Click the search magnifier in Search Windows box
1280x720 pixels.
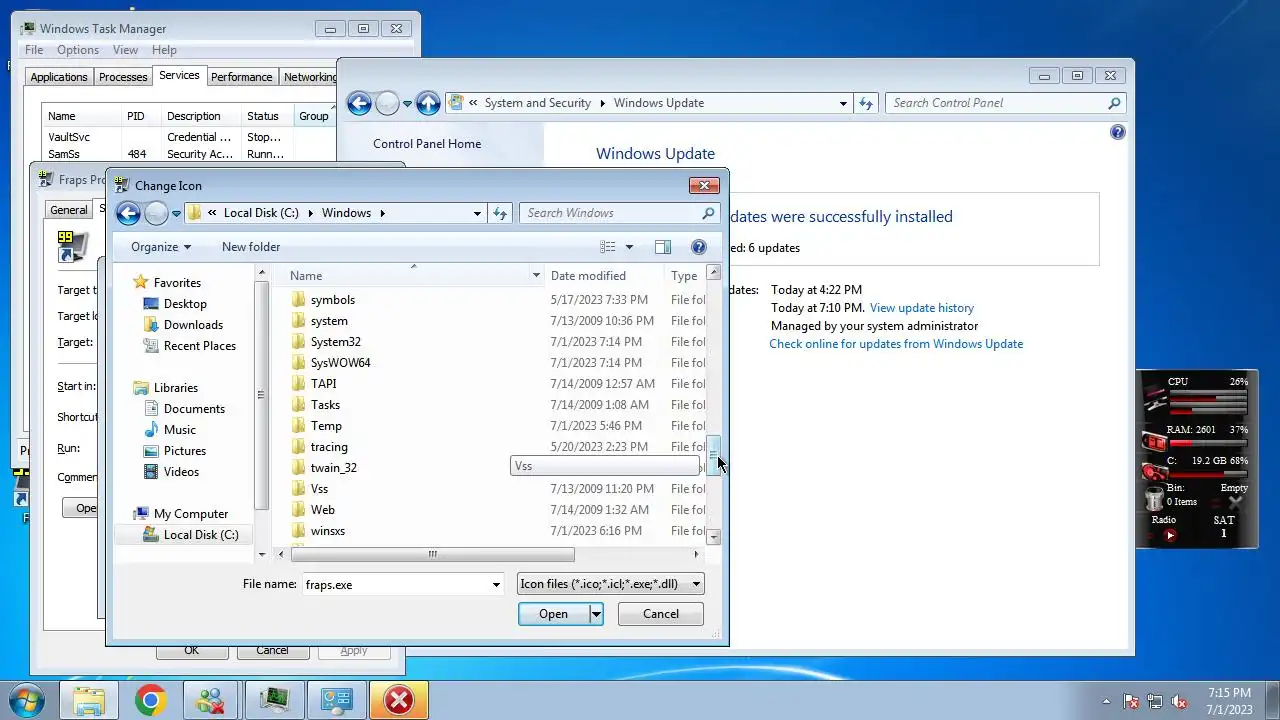point(708,213)
